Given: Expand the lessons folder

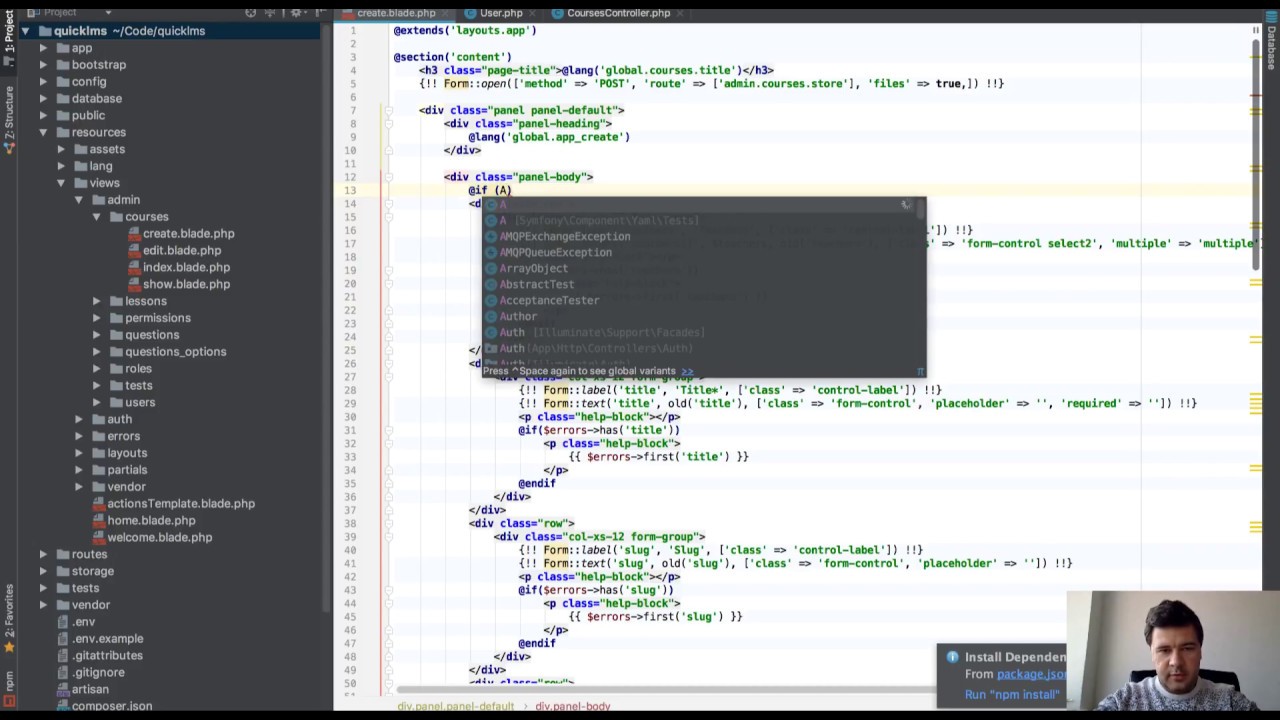Looking at the screenshot, I should click(97, 301).
